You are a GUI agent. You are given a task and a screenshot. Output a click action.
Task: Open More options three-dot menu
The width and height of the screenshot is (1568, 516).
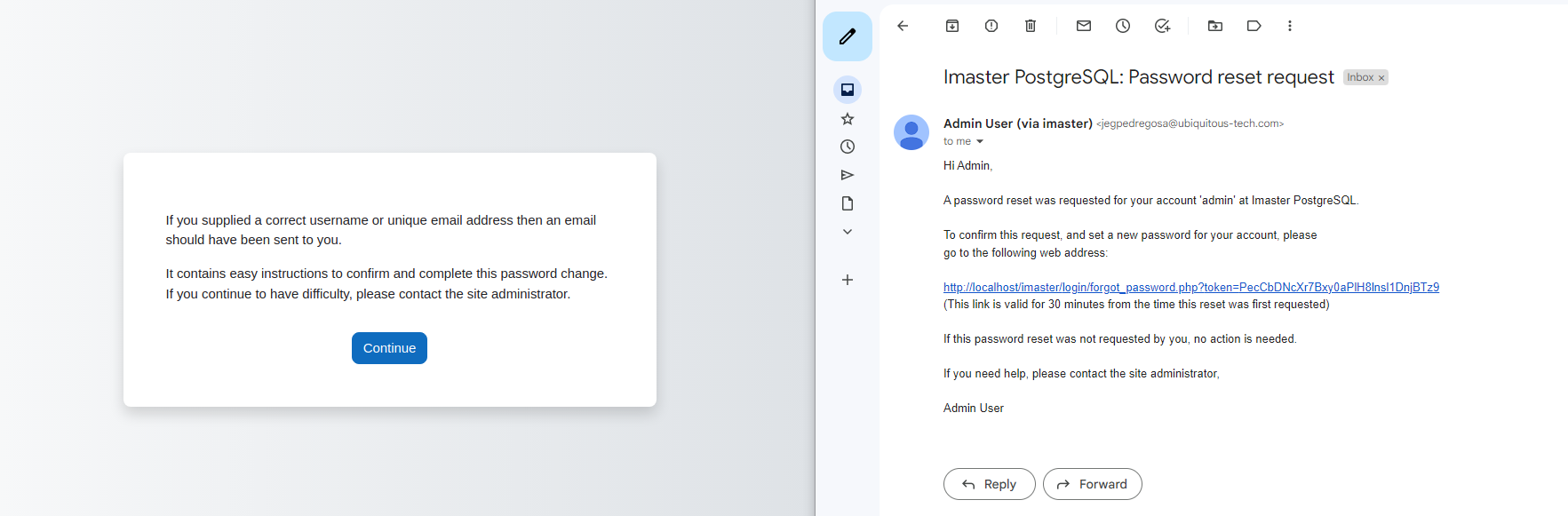pyautogui.click(x=1290, y=26)
